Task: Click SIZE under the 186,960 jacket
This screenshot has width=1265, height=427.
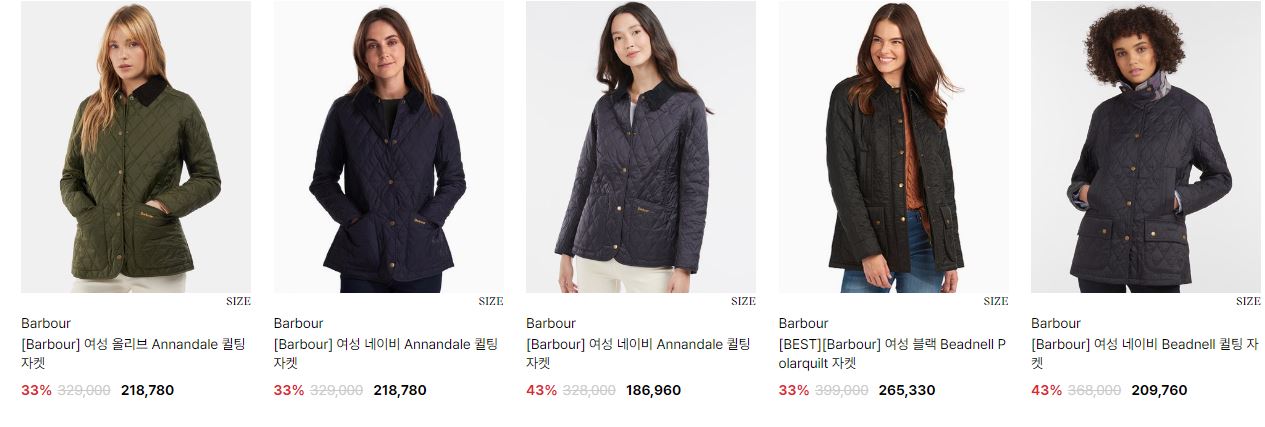Action: (x=743, y=301)
